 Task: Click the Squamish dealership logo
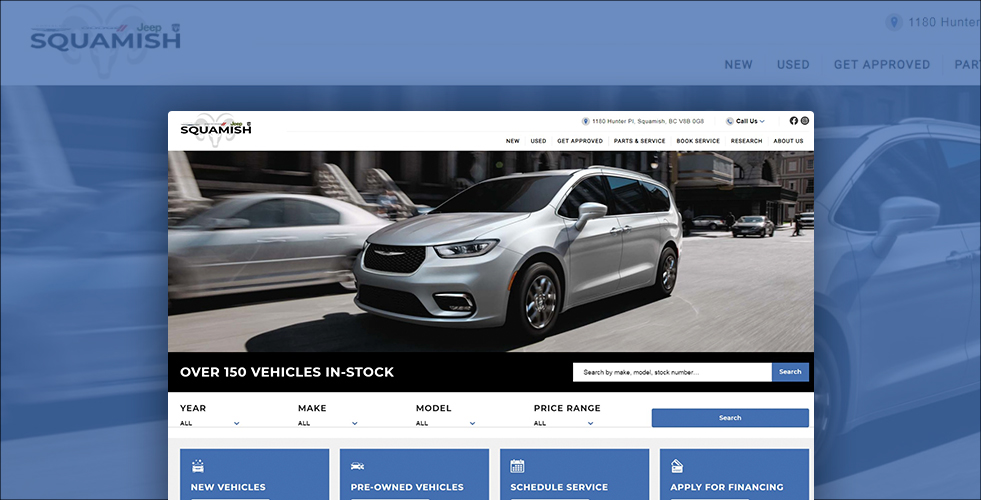[x=216, y=128]
